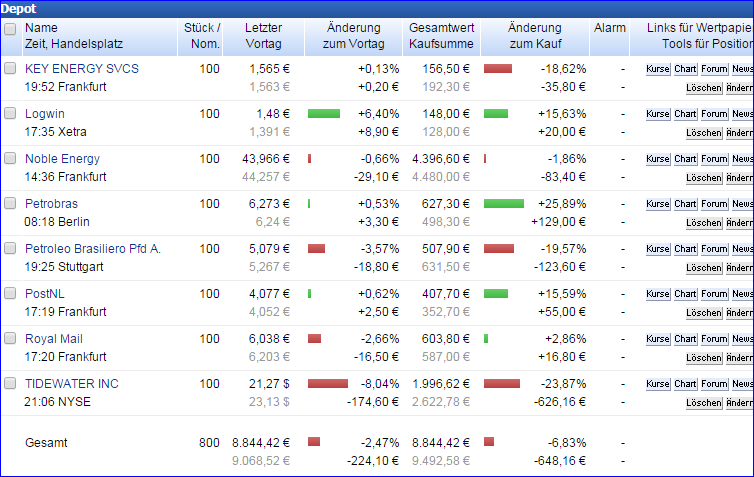The image size is (754, 477).
Task: Open Chart for PostNL
Action: [685, 294]
